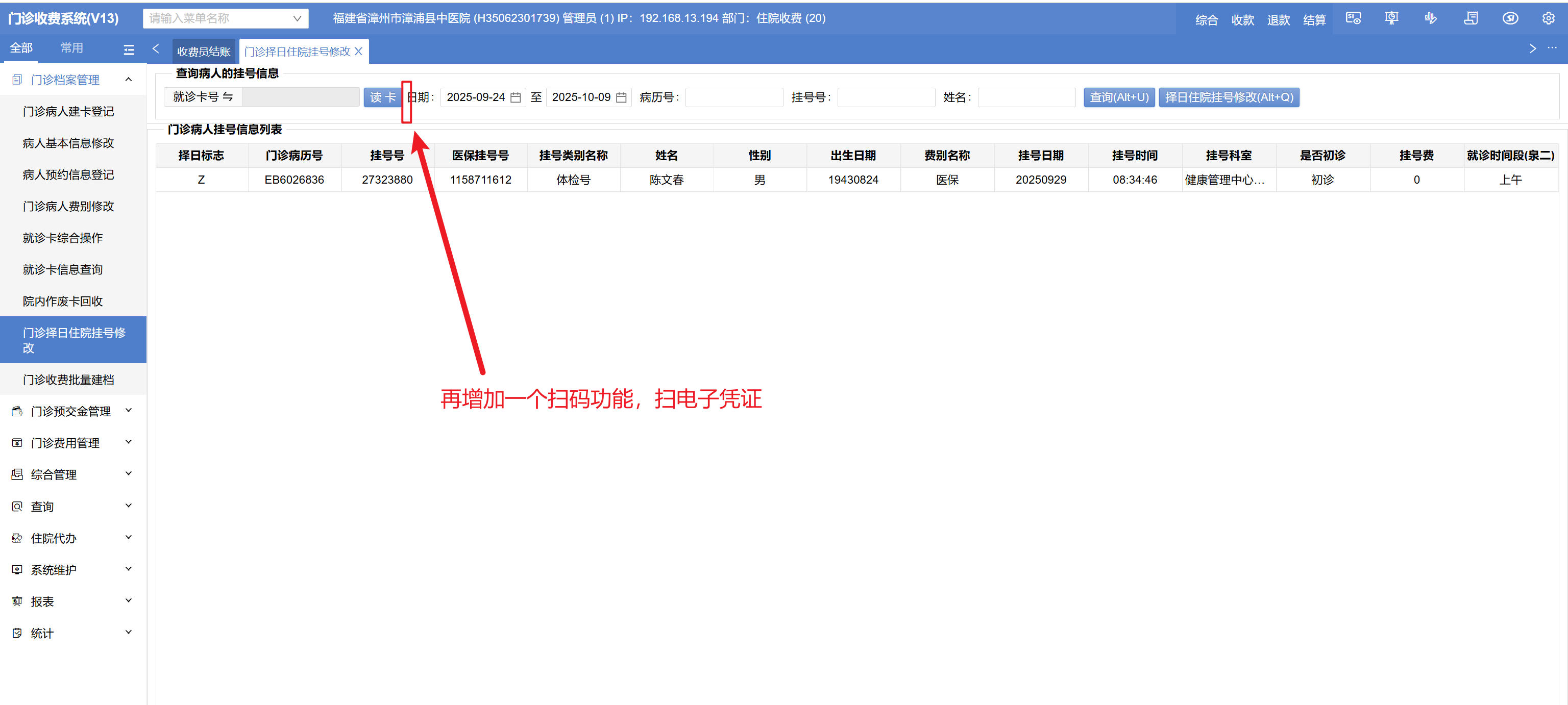Click the 读卡 button
Image resolution: width=1568 pixels, height=705 pixels.
[x=382, y=97]
